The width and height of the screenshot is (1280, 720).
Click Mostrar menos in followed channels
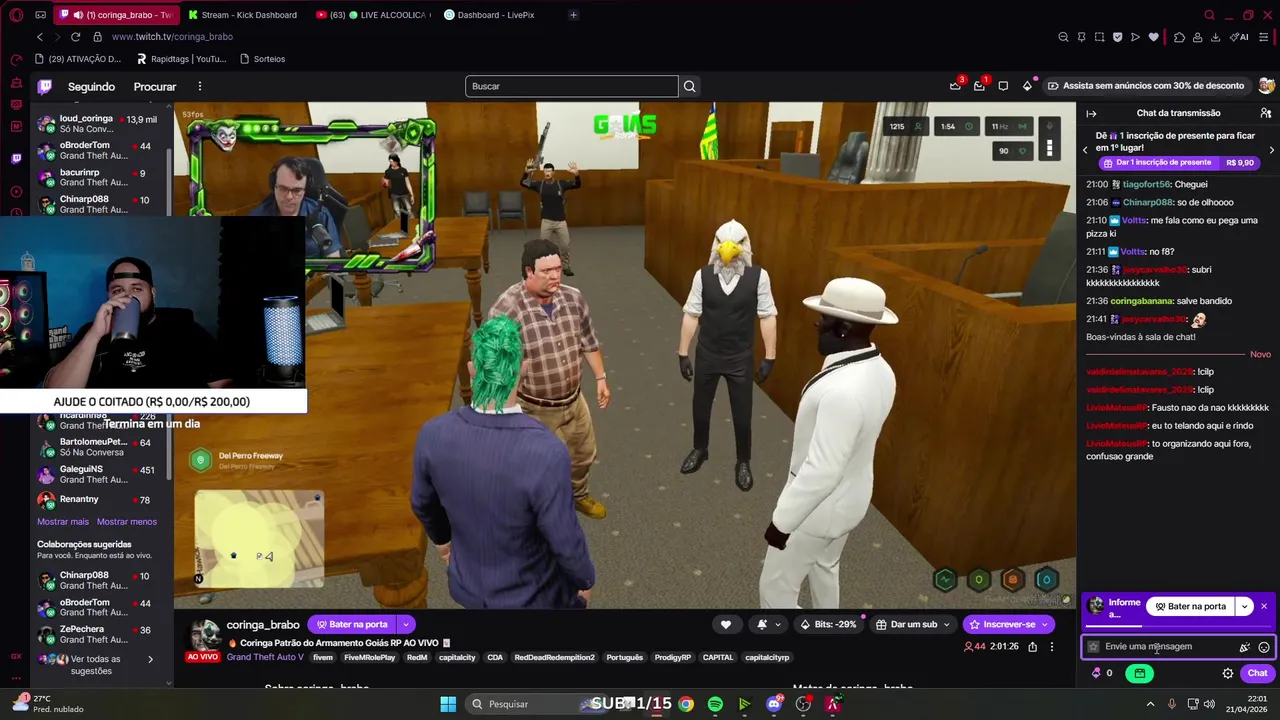coord(127,522)
